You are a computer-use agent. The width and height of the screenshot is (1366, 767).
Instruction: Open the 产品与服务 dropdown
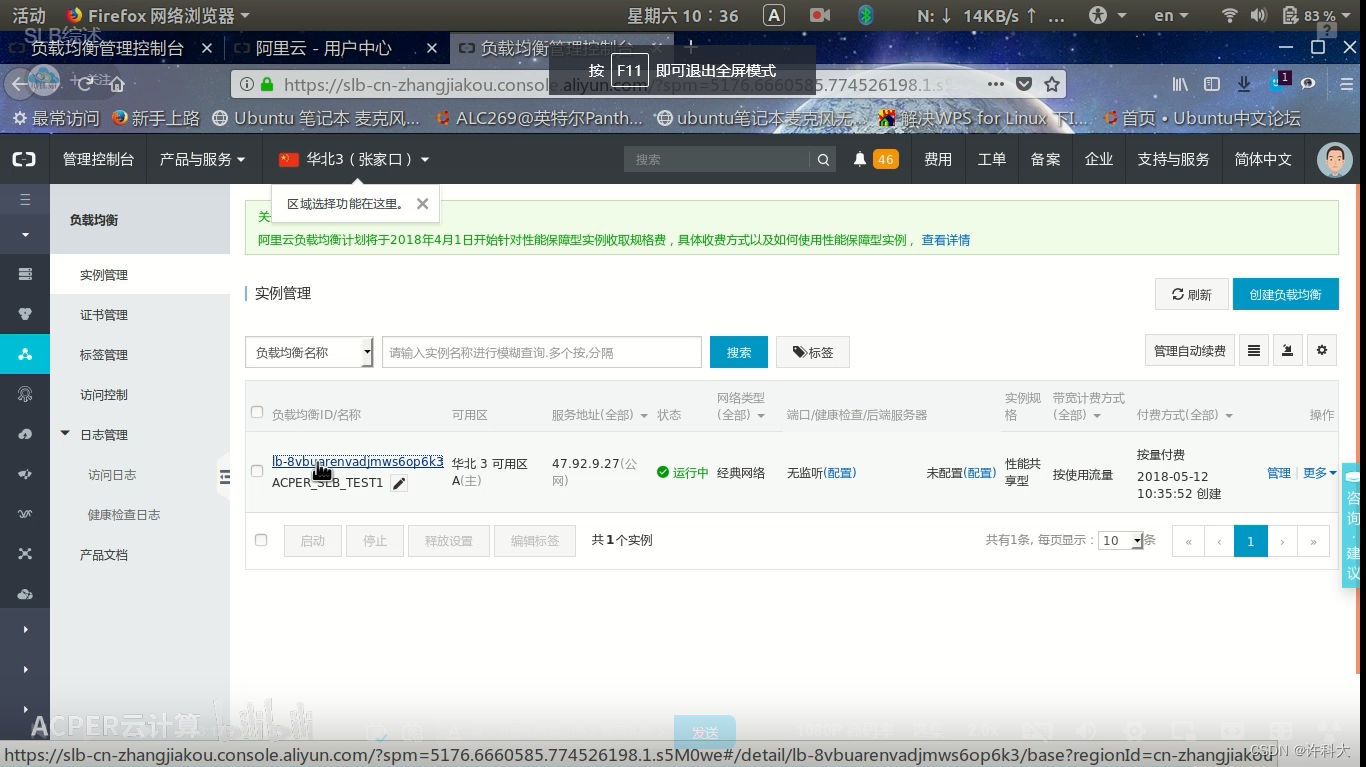pos(202,159)
